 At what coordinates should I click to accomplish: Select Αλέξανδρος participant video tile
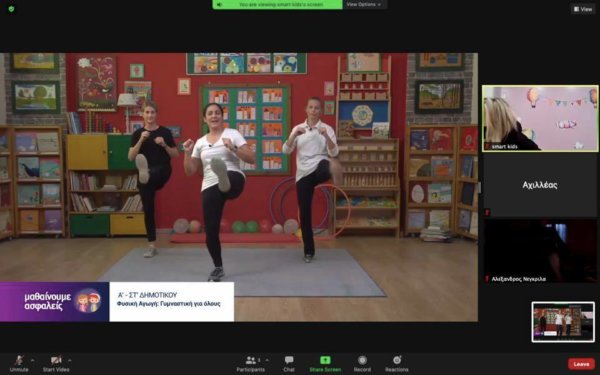[540, 251]
